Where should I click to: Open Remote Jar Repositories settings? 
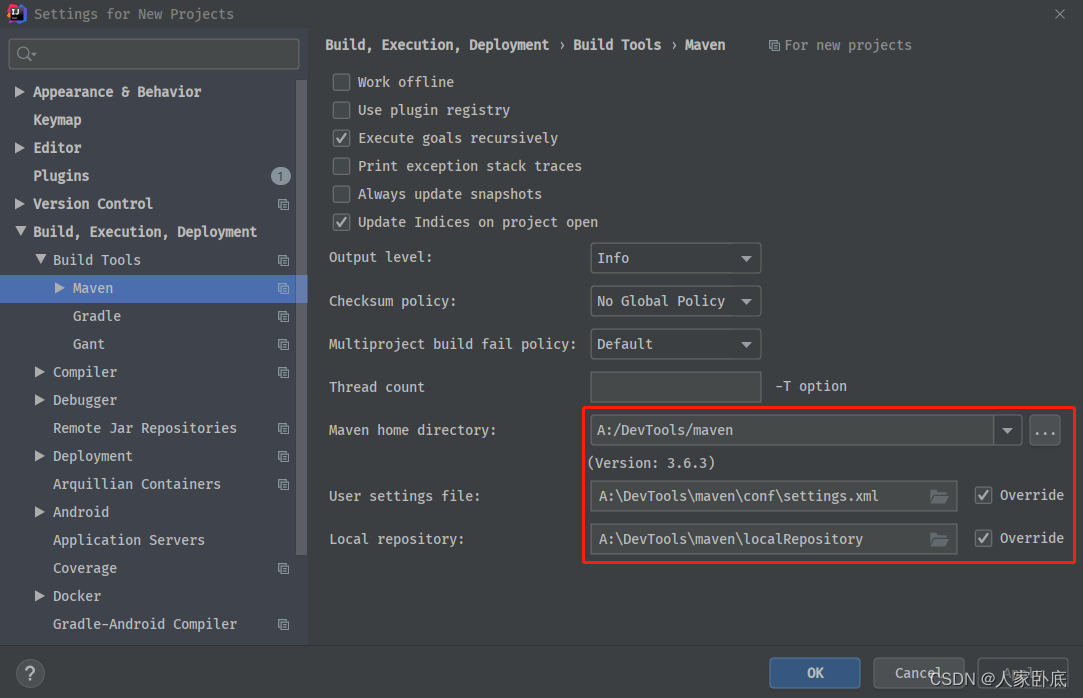pos(145,428)
